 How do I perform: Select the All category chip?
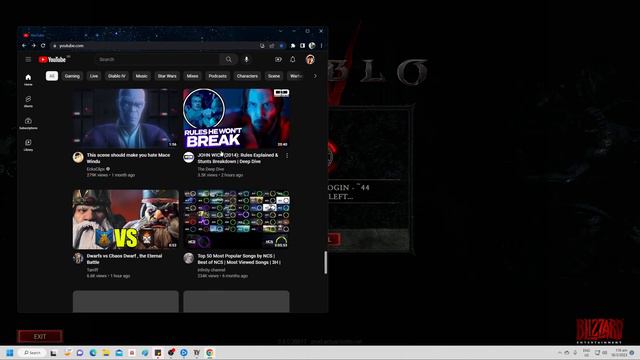[x=52, y=76]
